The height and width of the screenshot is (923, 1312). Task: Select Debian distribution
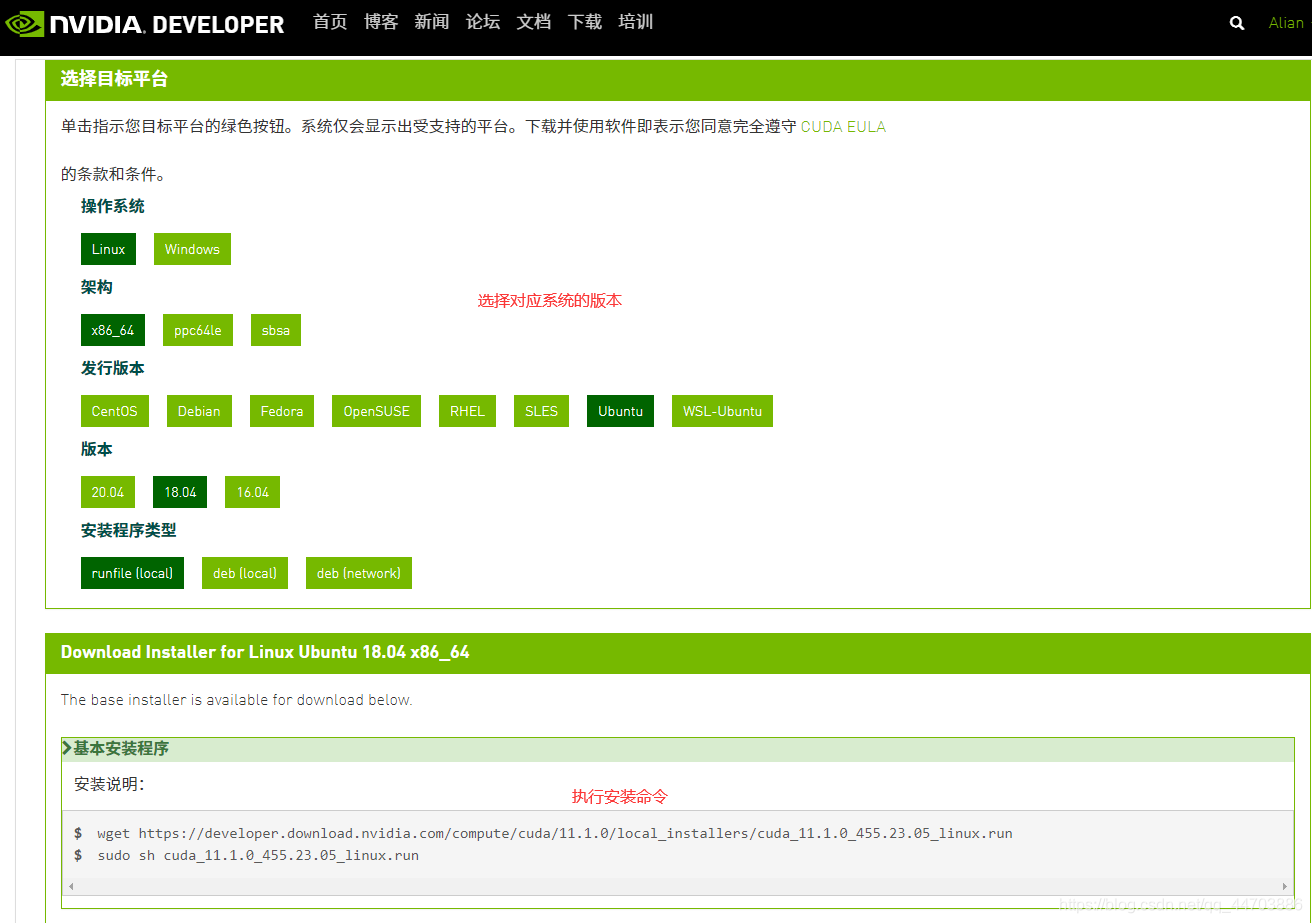pyautogui.click(x=199, y=411)
